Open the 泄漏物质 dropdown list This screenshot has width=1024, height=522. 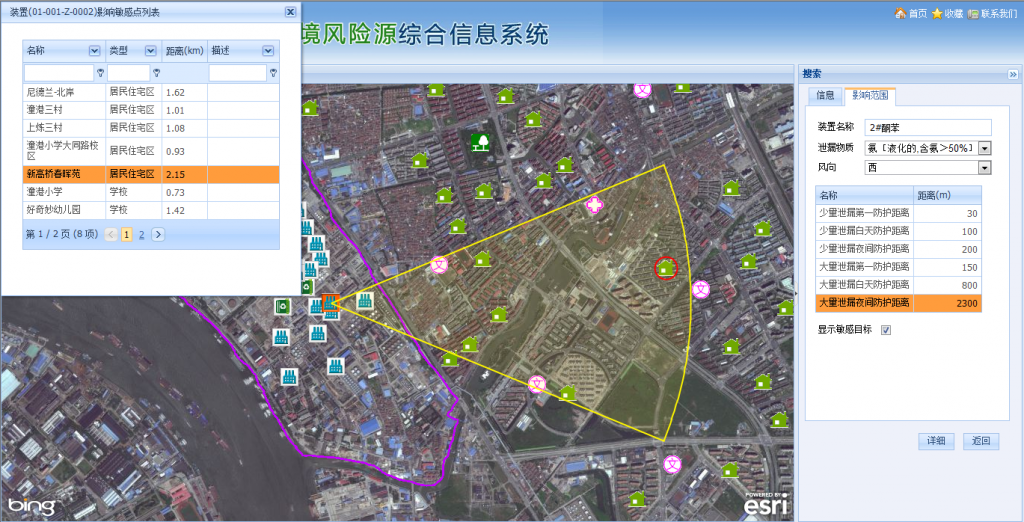pos(984,148)
